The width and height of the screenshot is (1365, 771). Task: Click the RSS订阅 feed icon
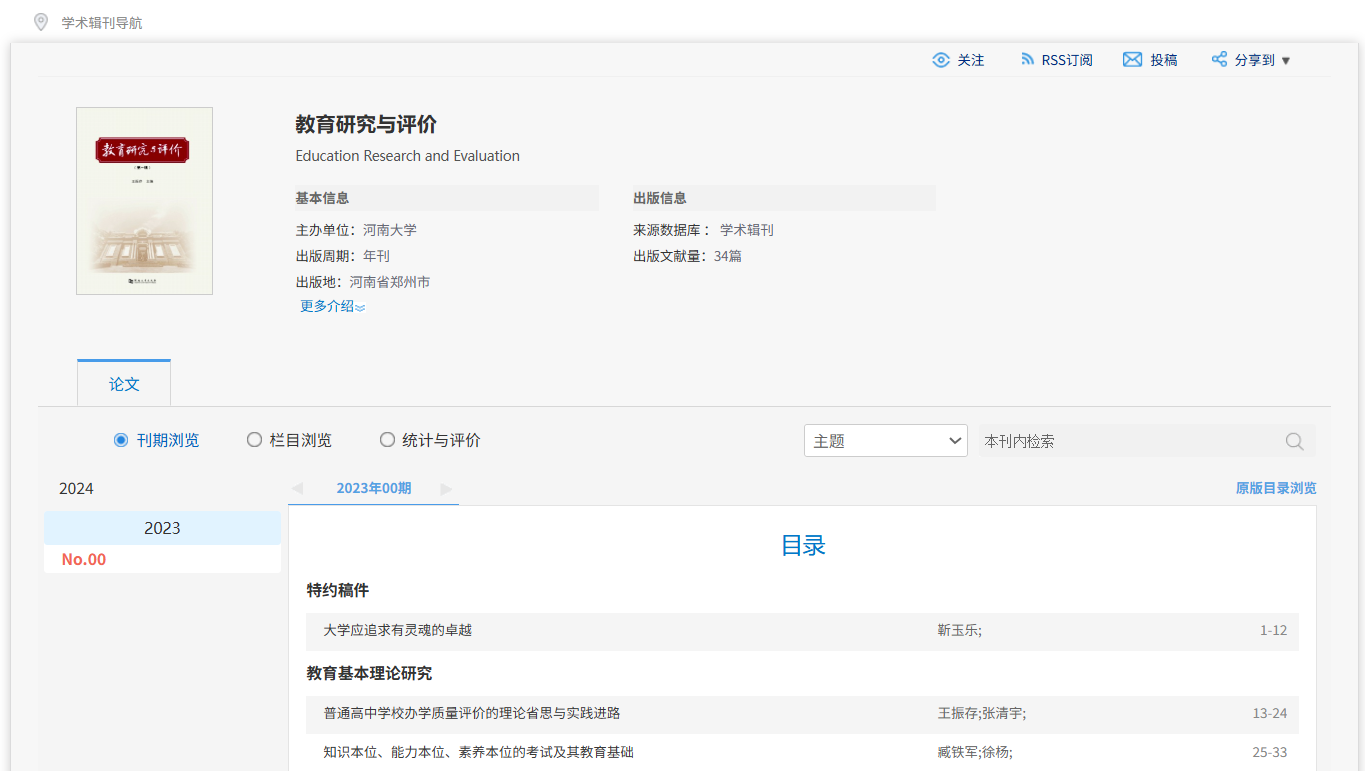tap(1027, 60)
